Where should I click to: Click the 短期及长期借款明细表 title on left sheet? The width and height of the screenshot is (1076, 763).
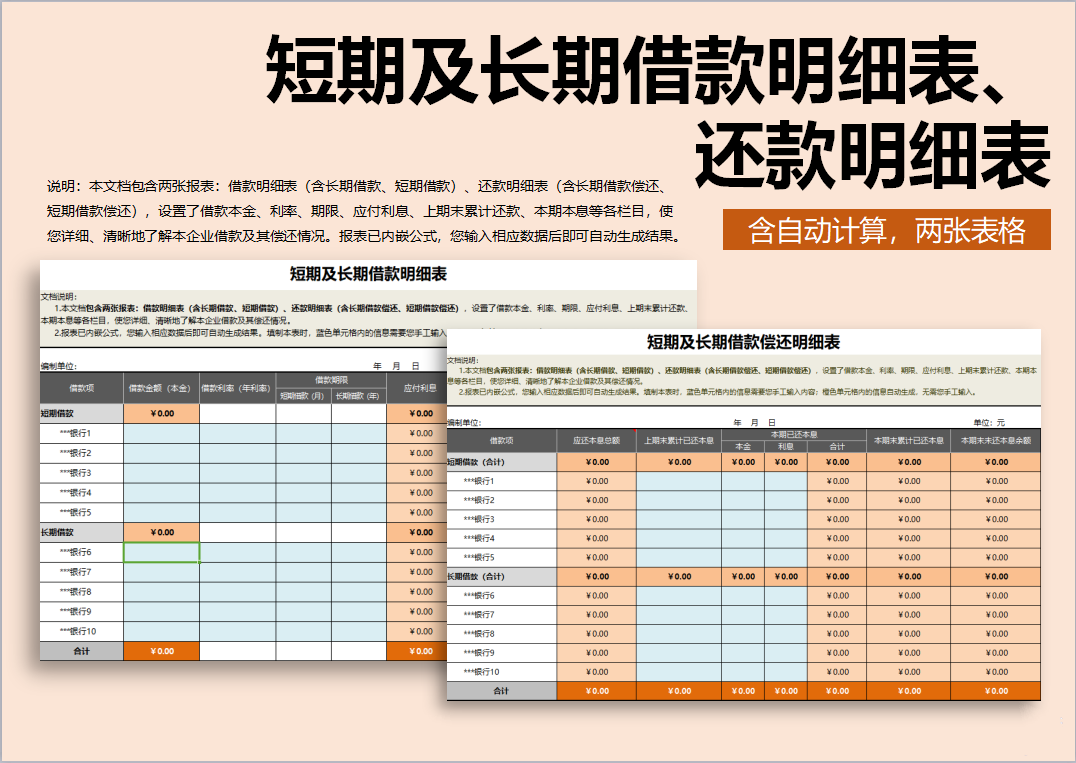coord(367,274)
